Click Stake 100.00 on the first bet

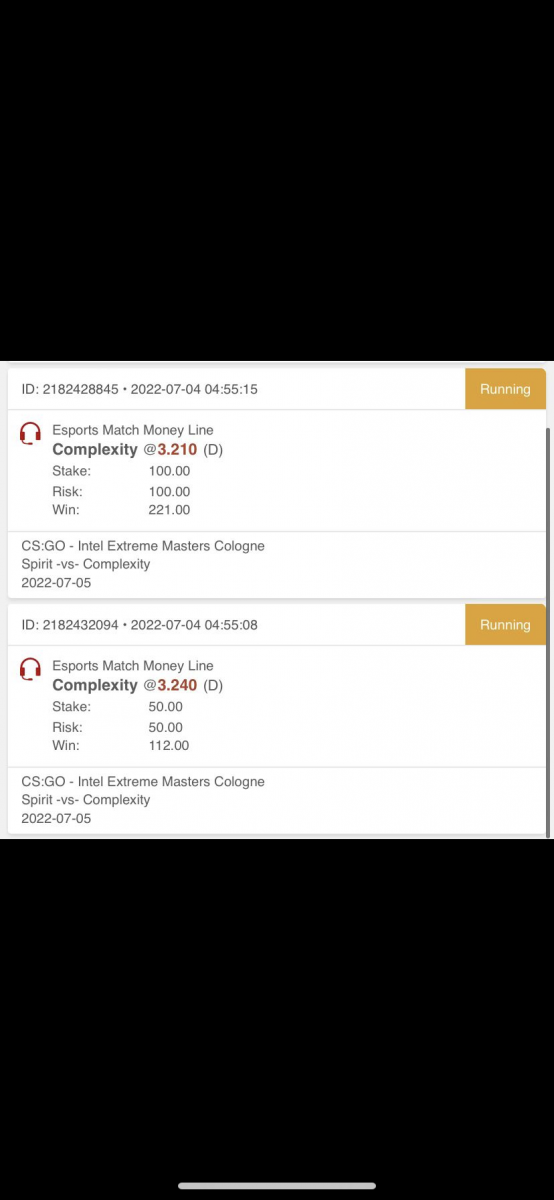pyautogui.click(x=121, y=471)
